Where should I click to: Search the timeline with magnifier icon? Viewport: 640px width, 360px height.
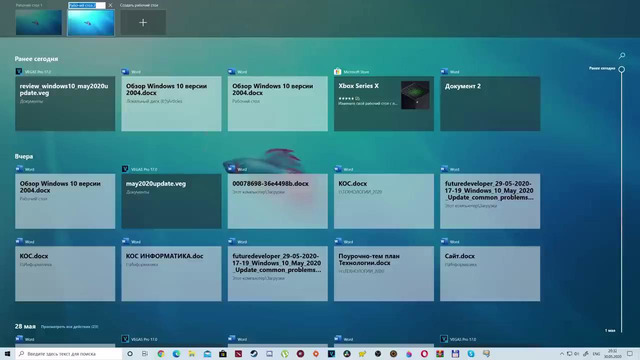pos(622,55)
